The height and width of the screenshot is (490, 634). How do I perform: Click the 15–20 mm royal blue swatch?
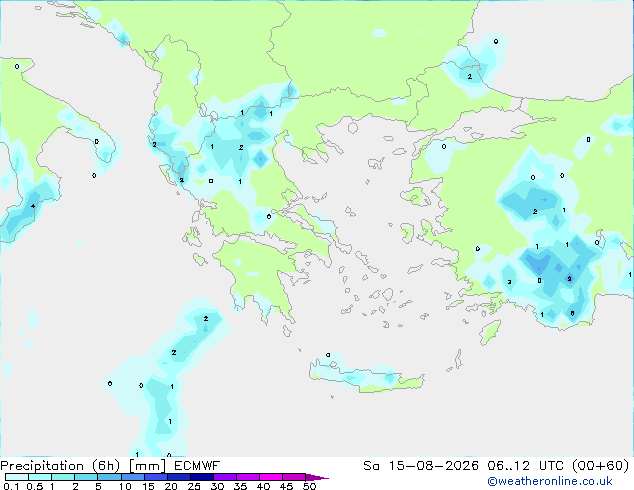(156, 477)
